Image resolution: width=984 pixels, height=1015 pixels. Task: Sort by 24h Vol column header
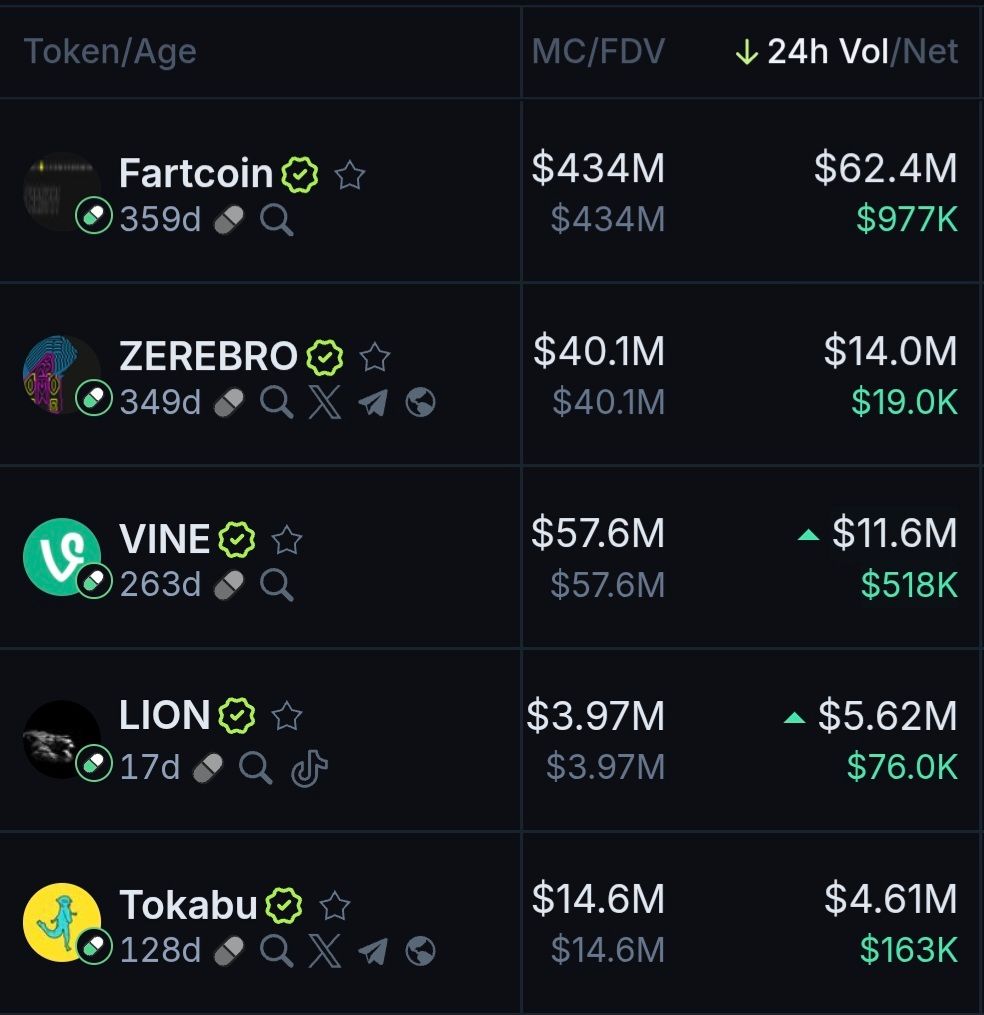point(828,52)
